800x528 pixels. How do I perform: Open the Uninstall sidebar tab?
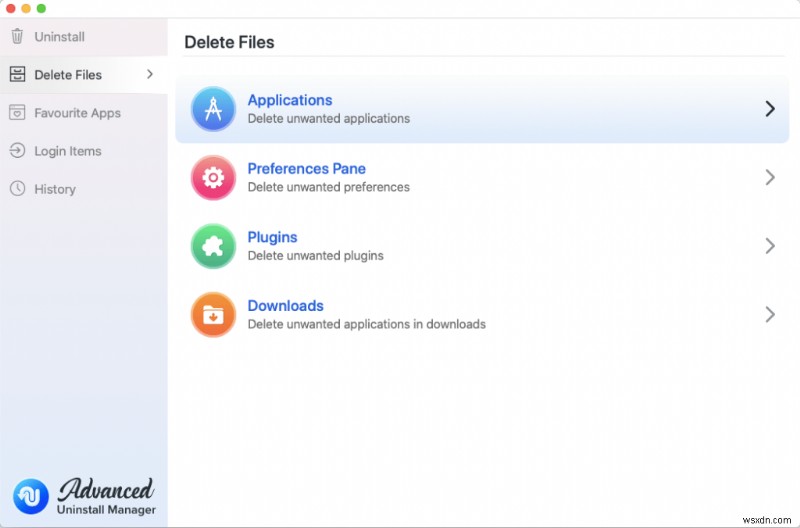59,37
